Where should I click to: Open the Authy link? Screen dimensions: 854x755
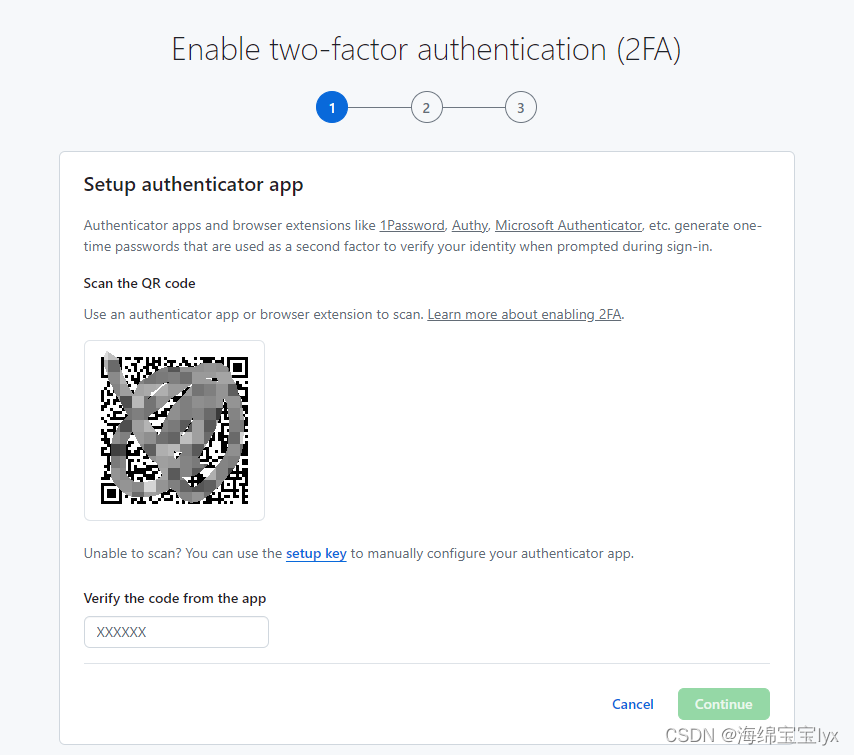(x=469, y=225)
